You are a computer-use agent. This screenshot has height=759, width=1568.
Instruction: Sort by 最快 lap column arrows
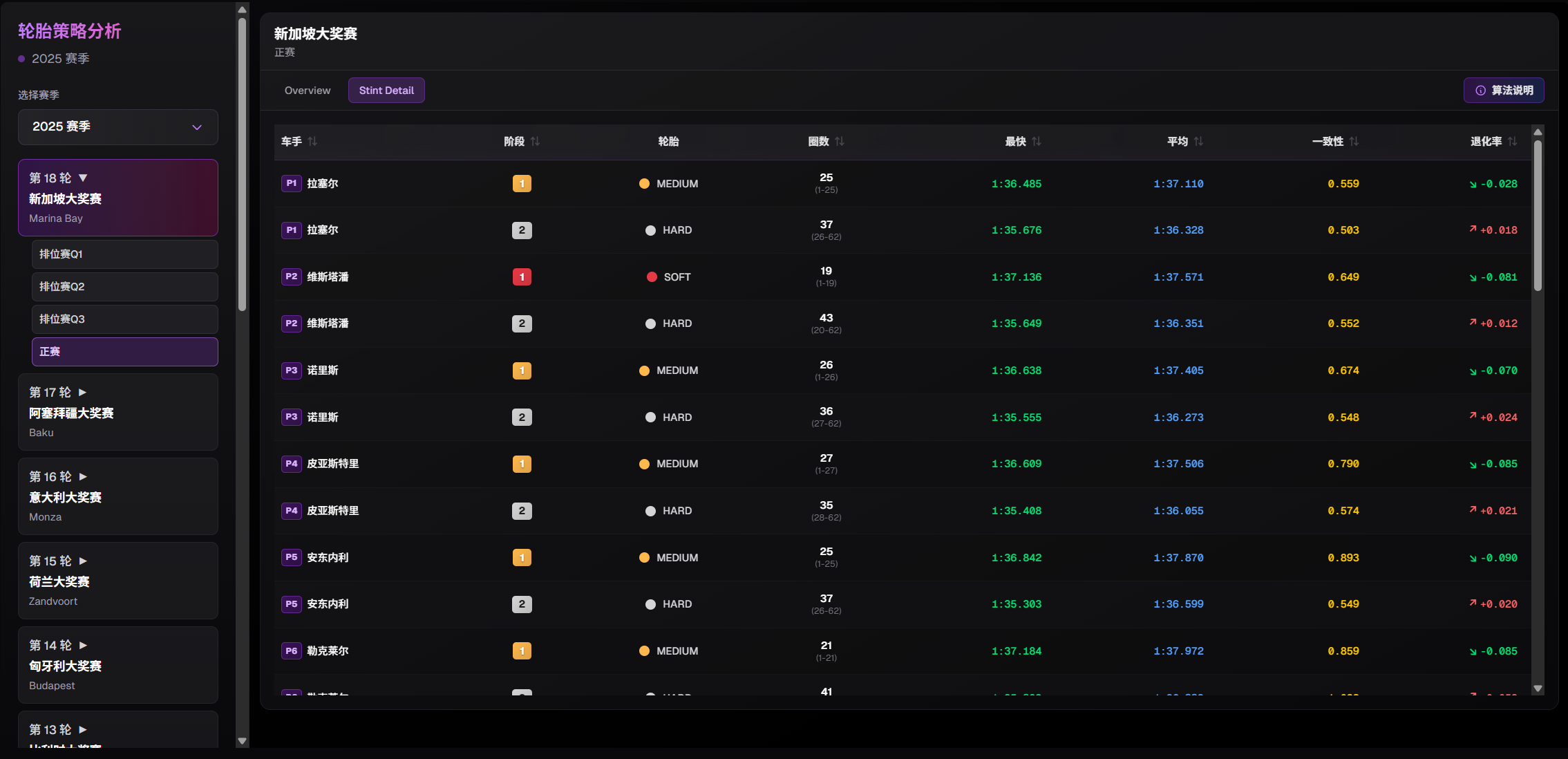(x=1036, y=142)
